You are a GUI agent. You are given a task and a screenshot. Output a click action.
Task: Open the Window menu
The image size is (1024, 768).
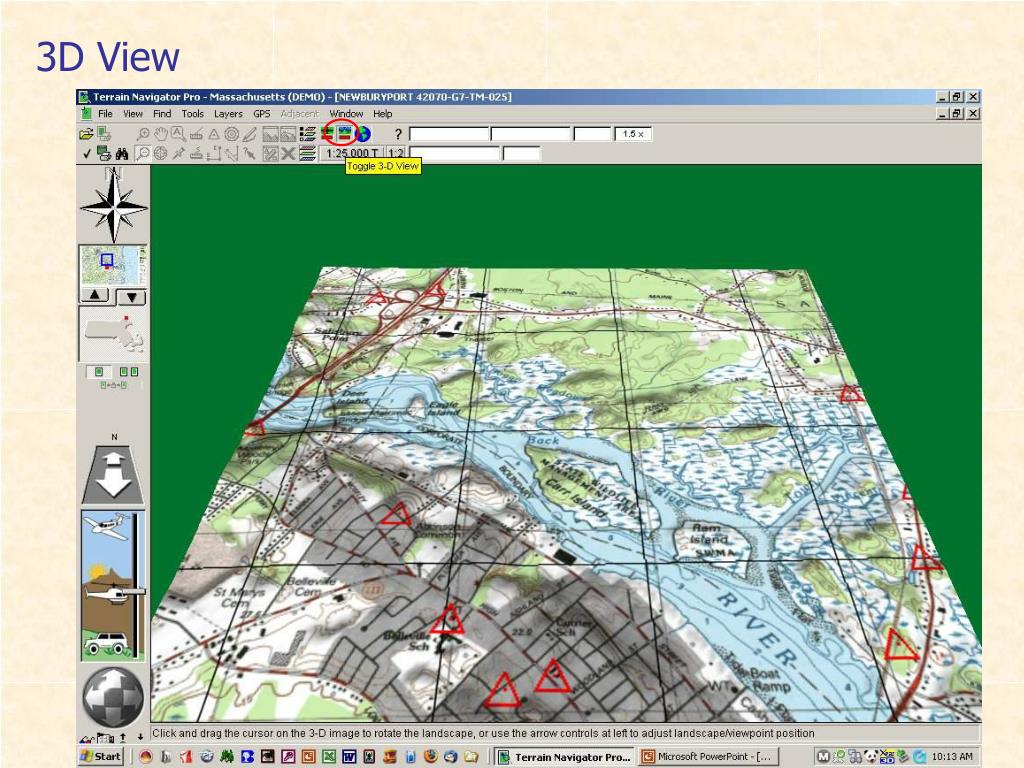(x=346, y=114)
